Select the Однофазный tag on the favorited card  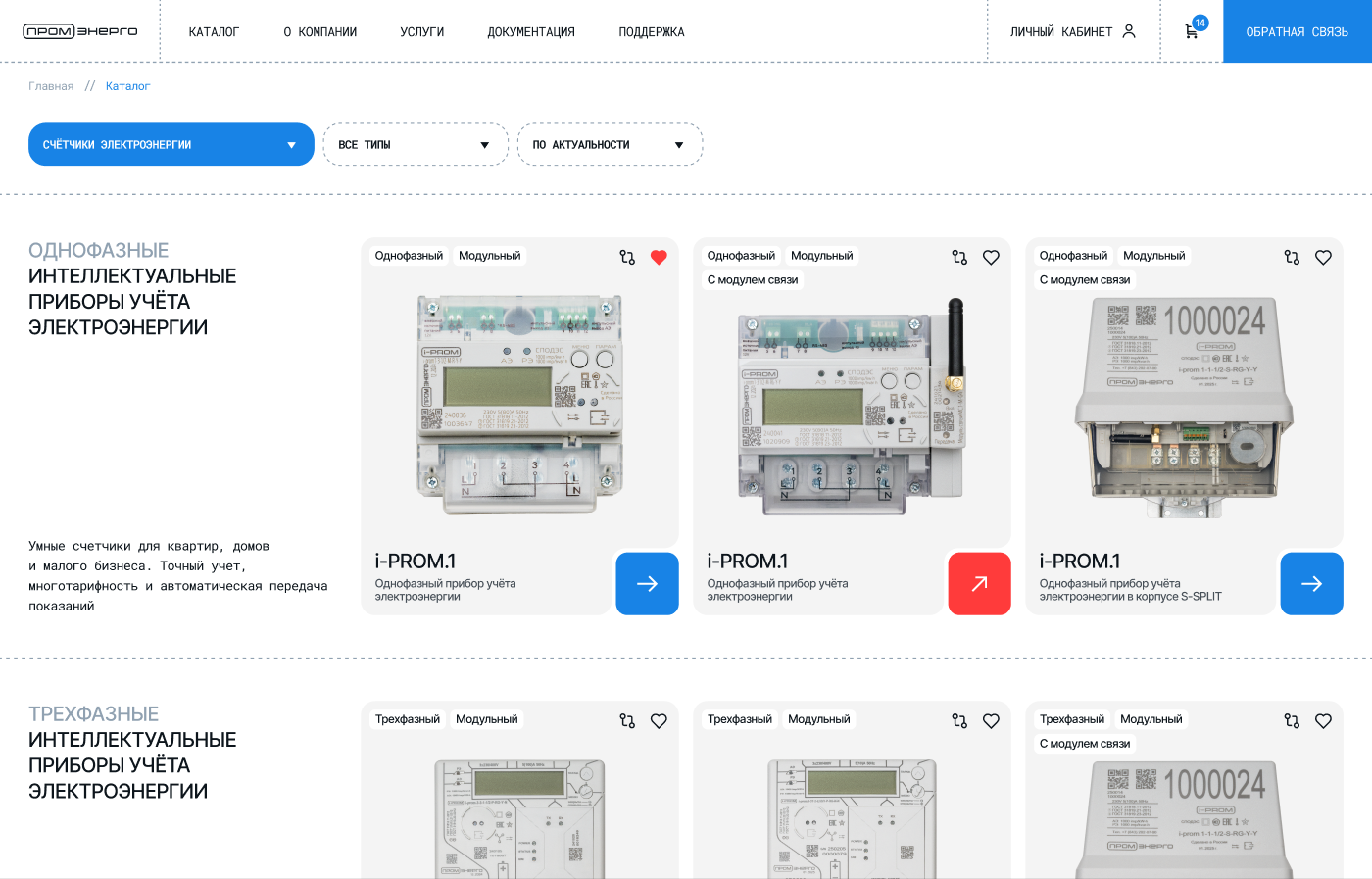(409, 256)
